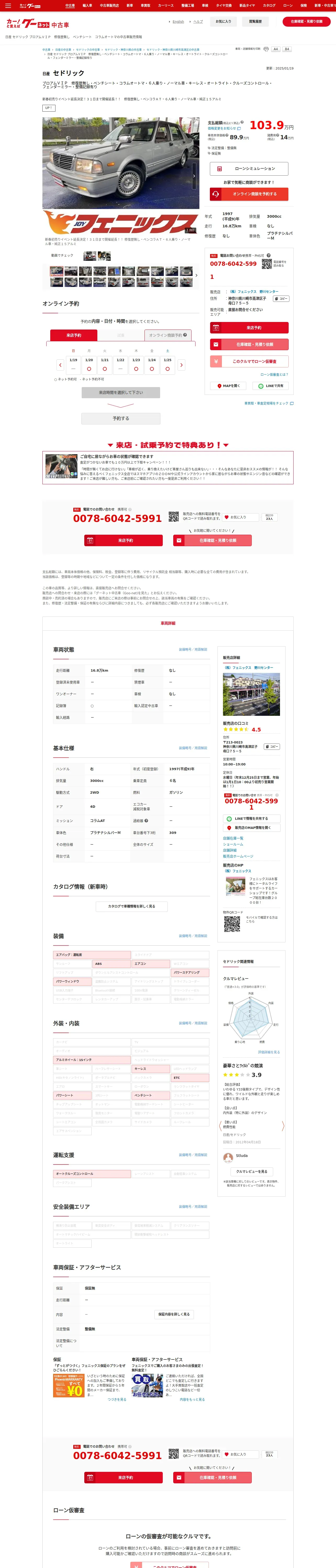Open the English language link
Image resolution: width=336 pixels, height=1568 pixels.
[x=178, y=21]
